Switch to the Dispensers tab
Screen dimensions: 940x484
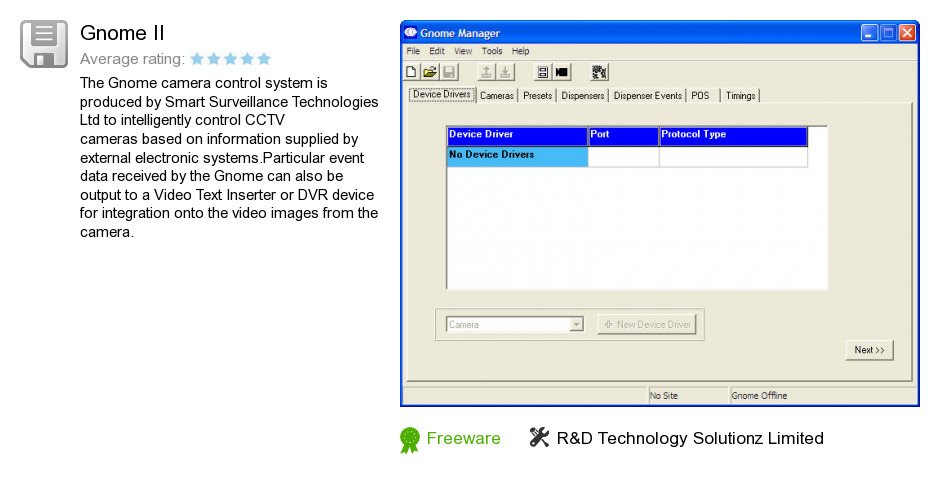pos(583,95)
